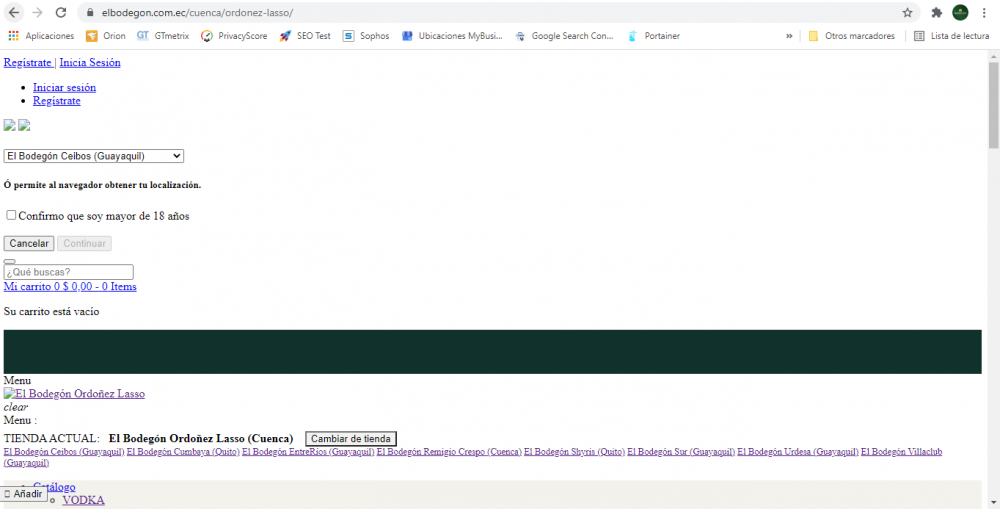
Task: Click the first broken image icon
Action: [x=10, y=125]
